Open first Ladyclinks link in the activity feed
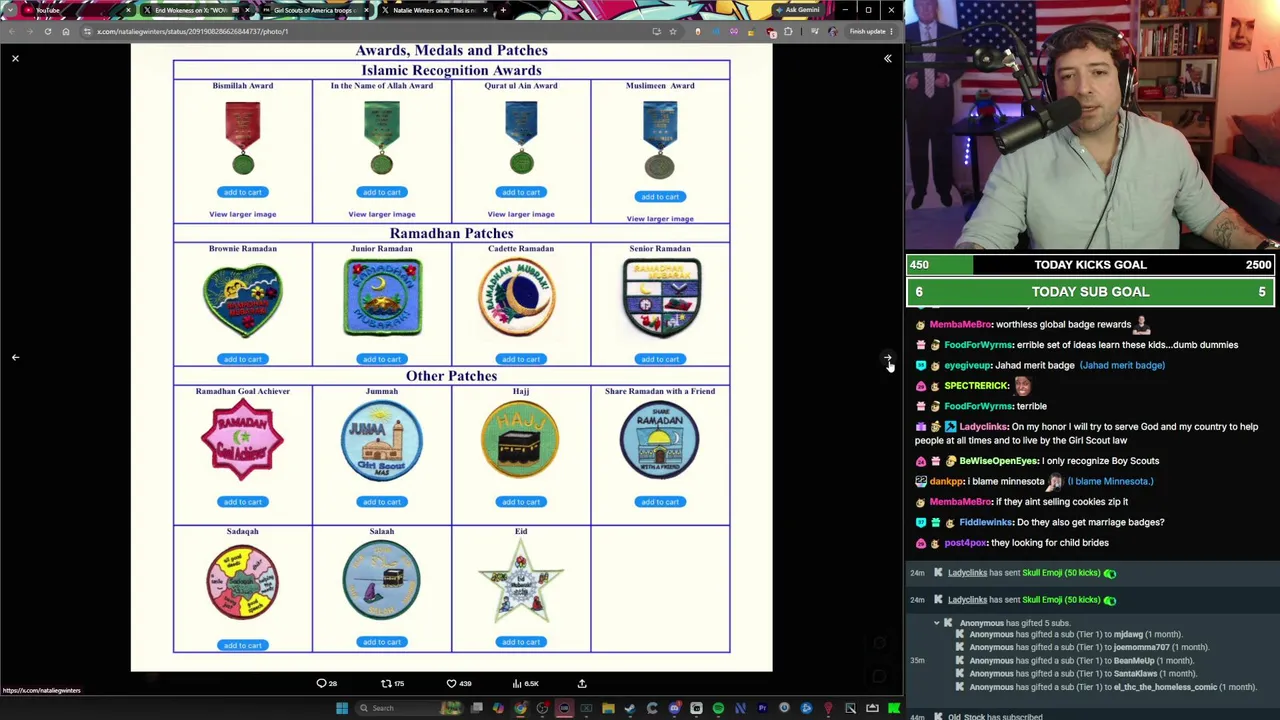The image size is (1280, 720). click(x=967, y=573)
